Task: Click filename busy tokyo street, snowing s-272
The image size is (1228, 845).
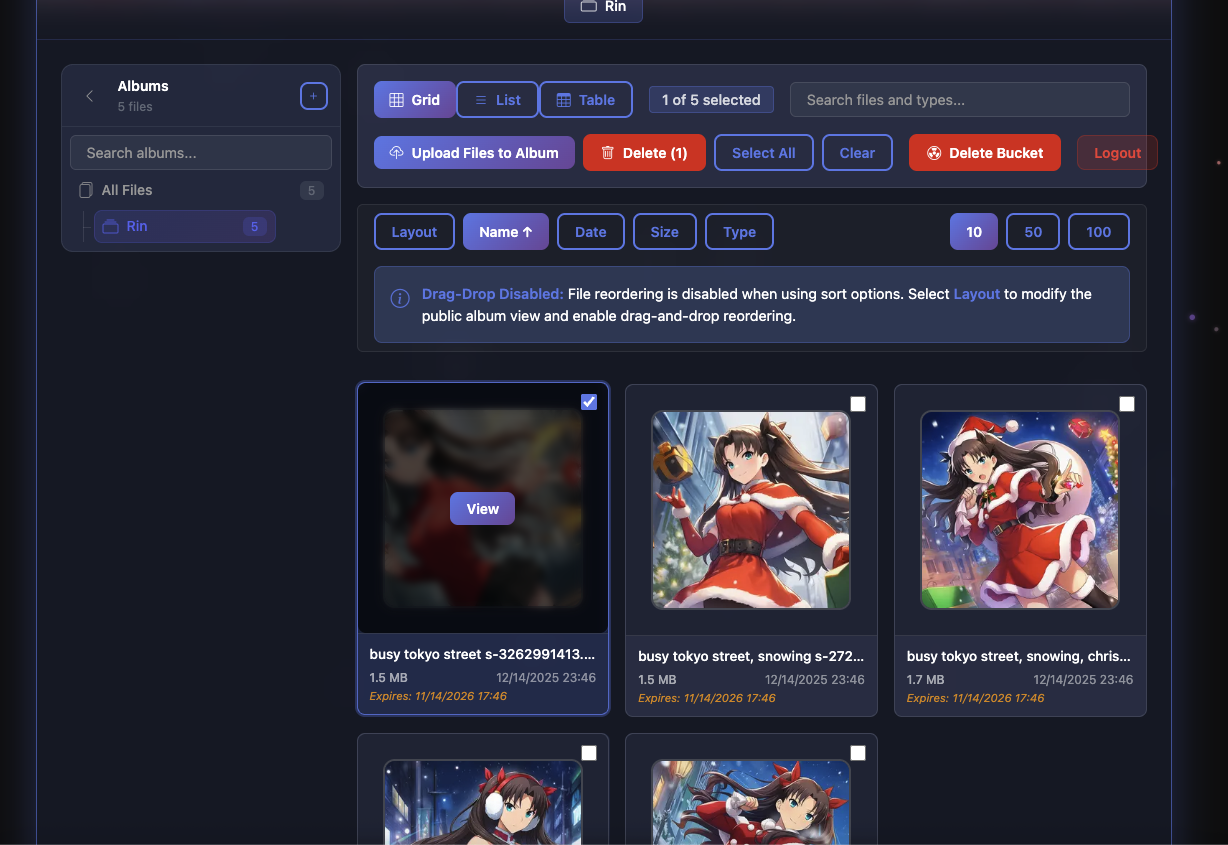Action: 751,657
